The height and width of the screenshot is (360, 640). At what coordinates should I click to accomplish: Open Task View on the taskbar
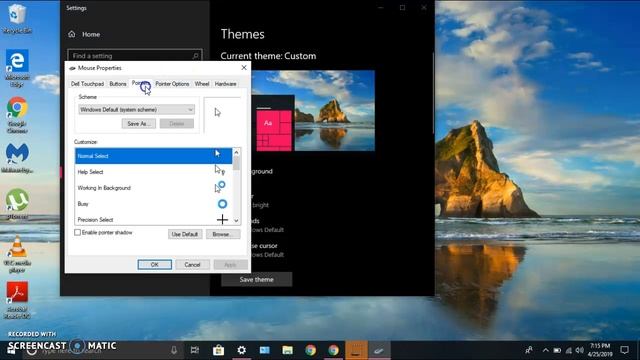coord(195,350)
